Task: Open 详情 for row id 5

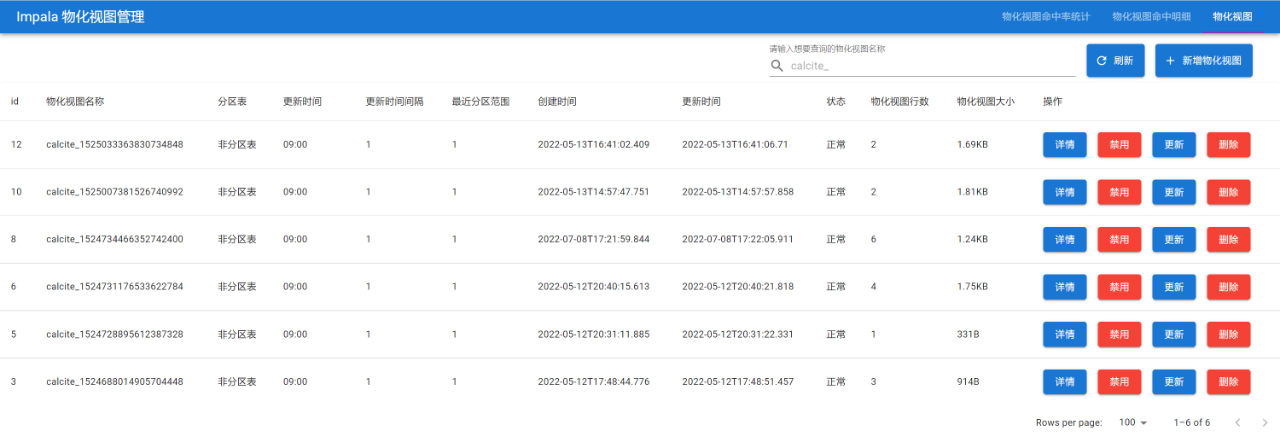Action: [1064, 334]
